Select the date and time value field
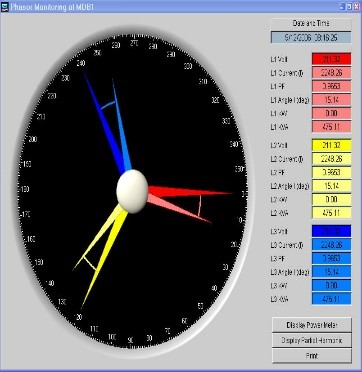Image resolution: width=362 pixels, height=372 pixels. [x=311, y=37]
